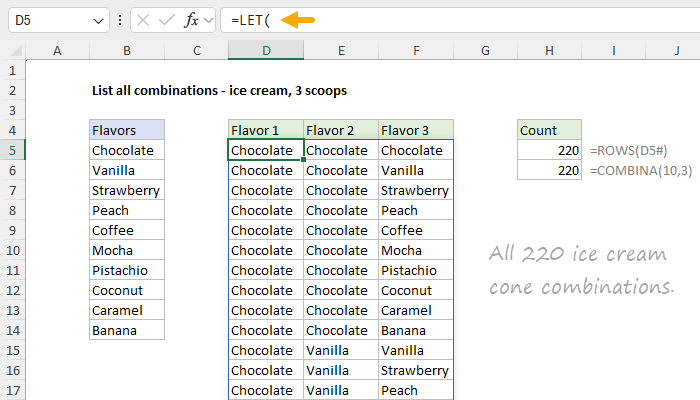Select 'Strawberry' in the Flavors list

click(x=127, y=191)
